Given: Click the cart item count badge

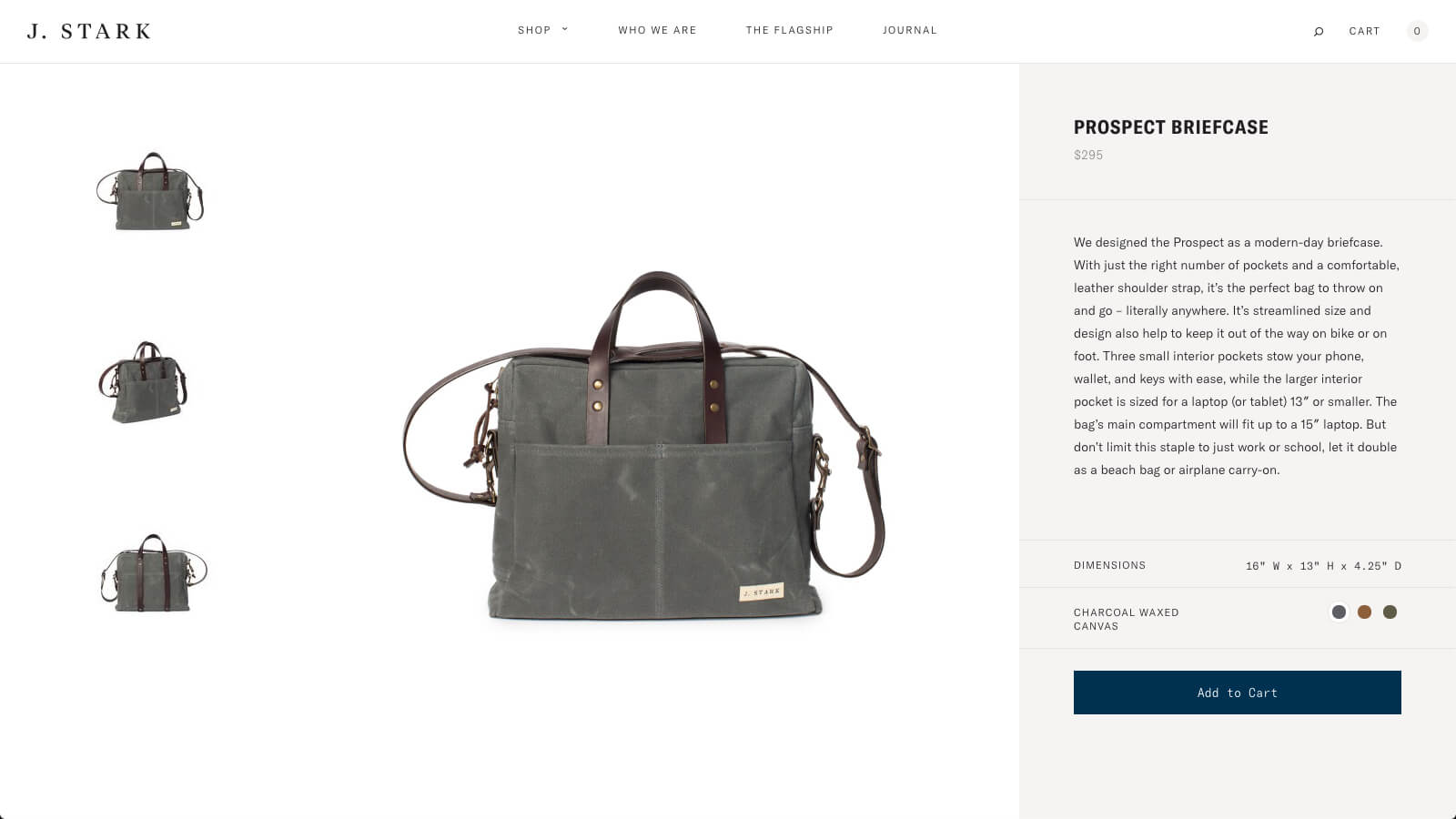Looking at the screenshot, I should point(1417,31).
